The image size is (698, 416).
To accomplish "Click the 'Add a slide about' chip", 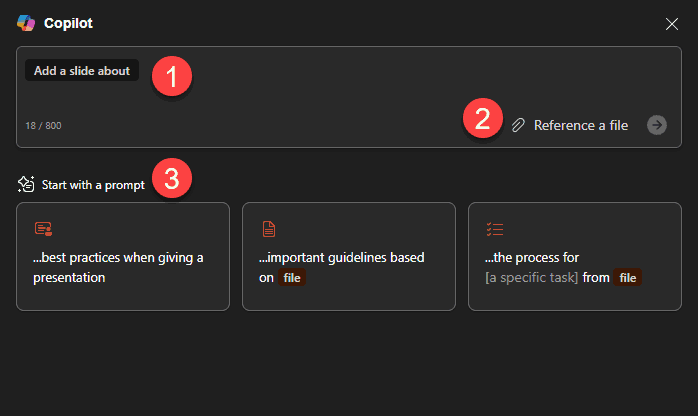I will coord(82,71).
